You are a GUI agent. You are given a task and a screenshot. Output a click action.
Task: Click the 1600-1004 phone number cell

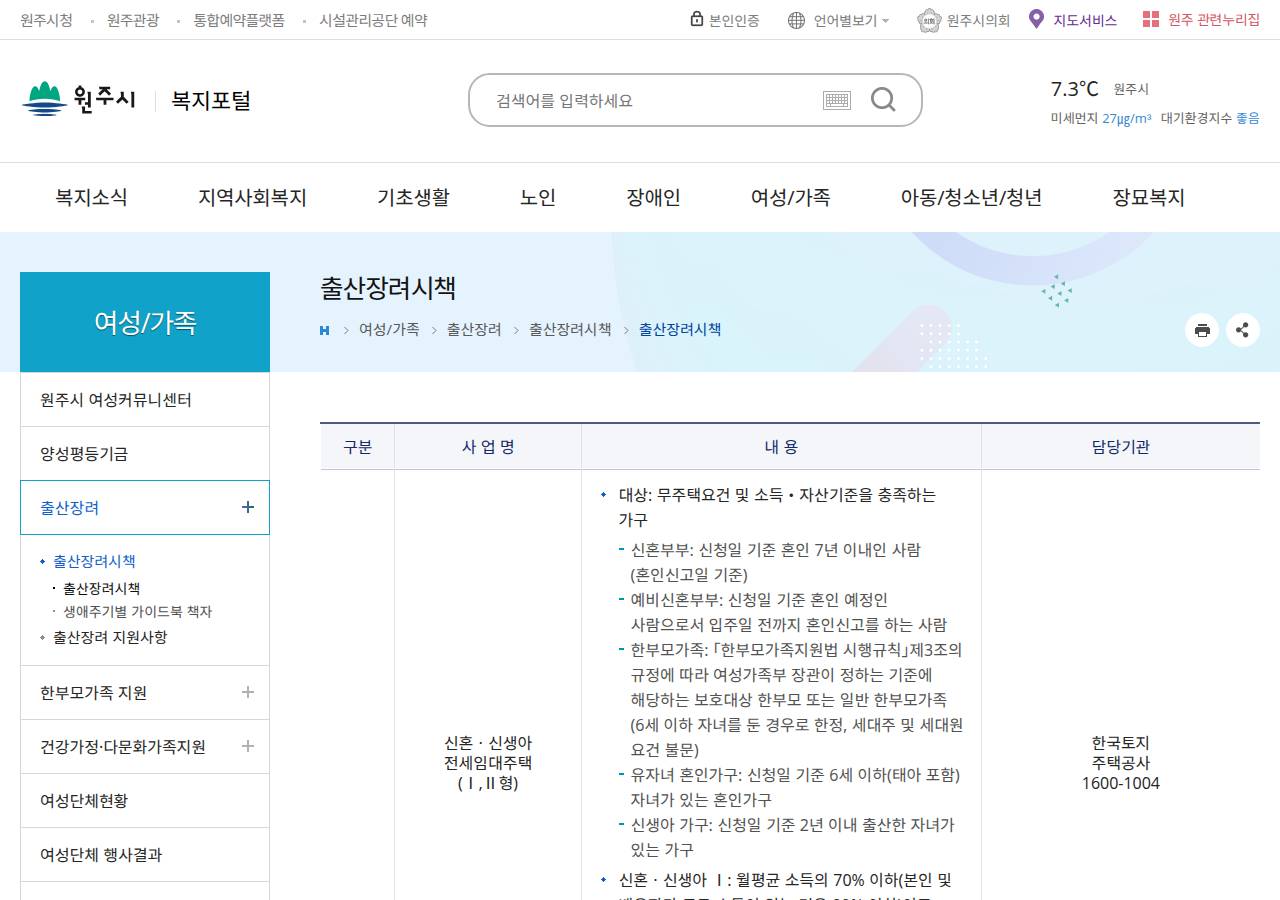(1120, 783)
